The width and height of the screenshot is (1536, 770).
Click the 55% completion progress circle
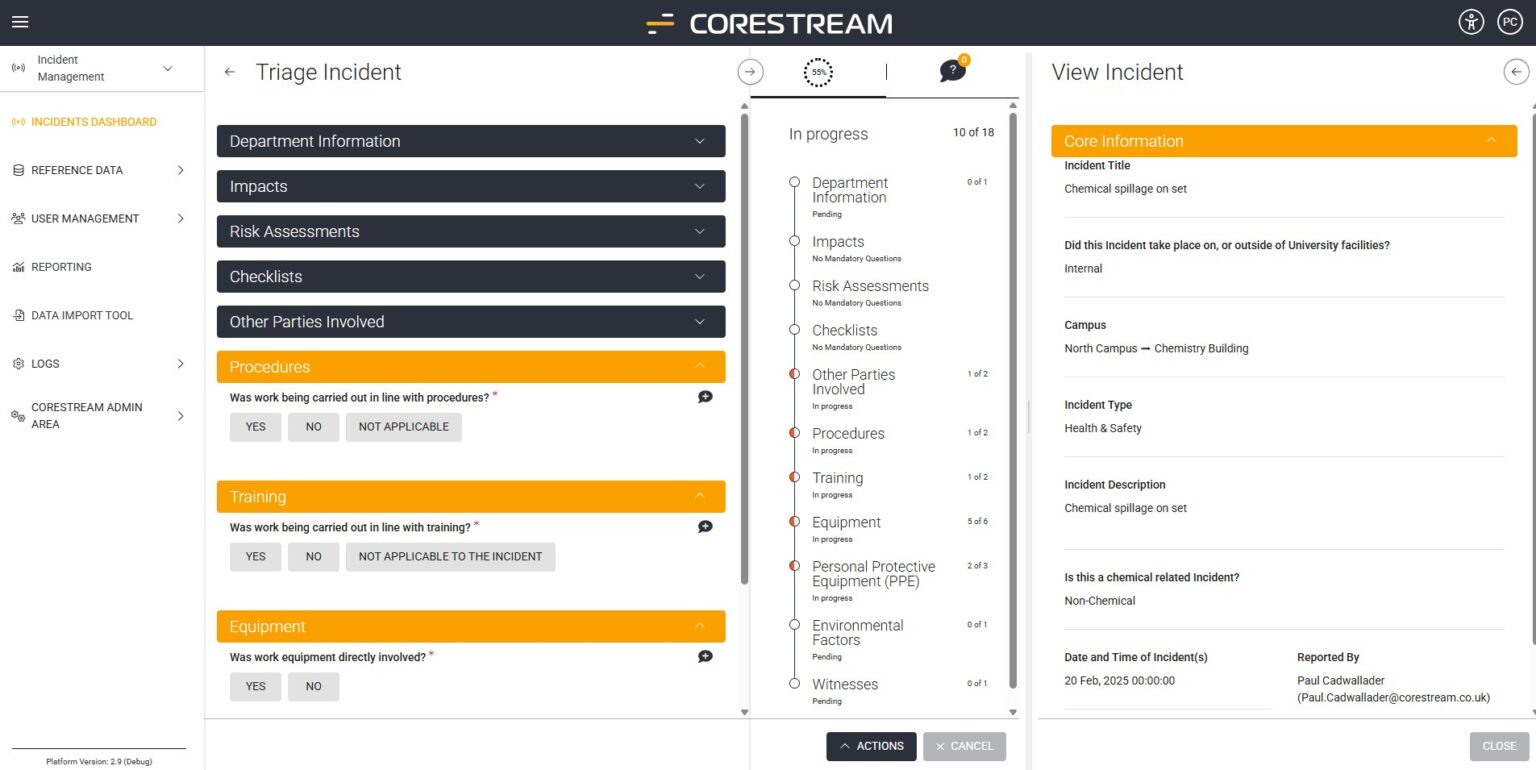coord(818,71)
